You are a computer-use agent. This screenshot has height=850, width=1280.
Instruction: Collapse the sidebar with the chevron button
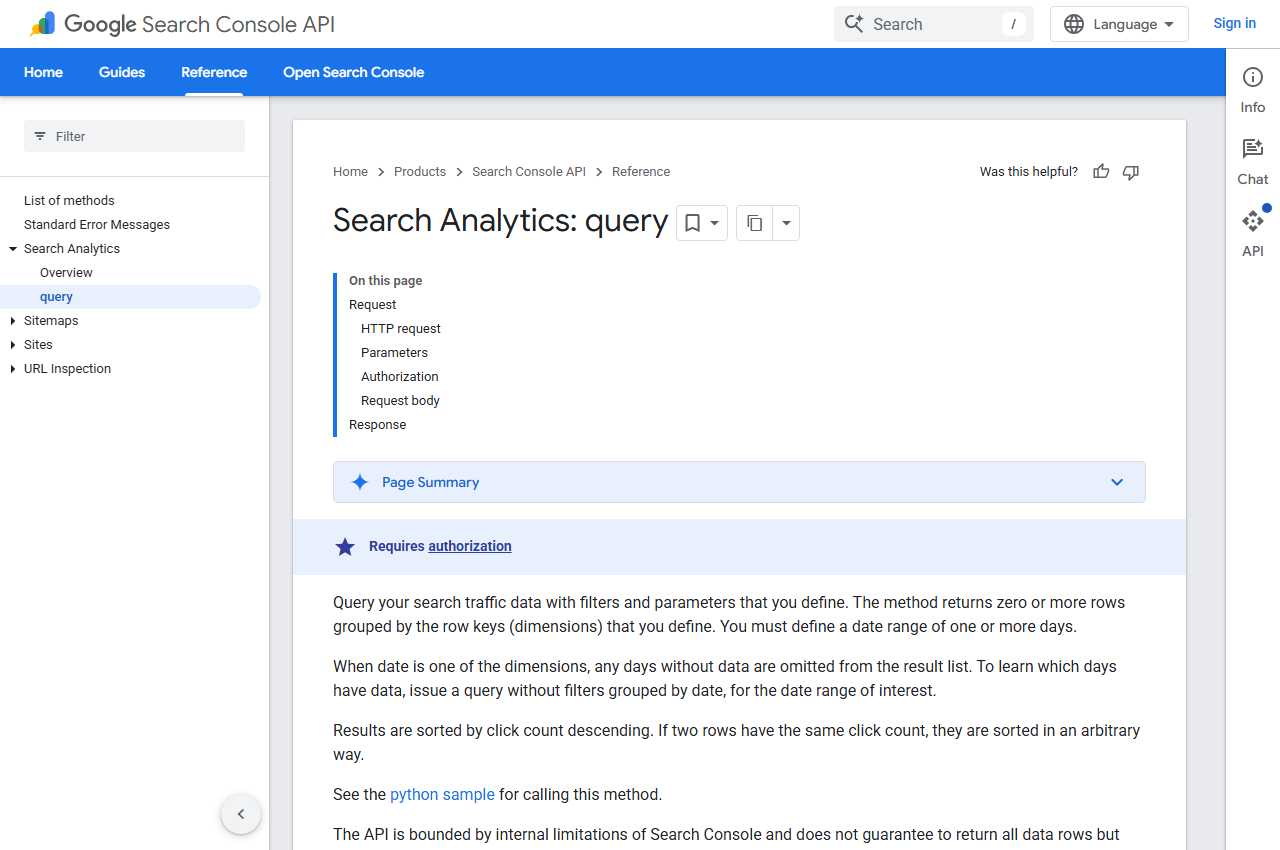(x=241, y=814)
